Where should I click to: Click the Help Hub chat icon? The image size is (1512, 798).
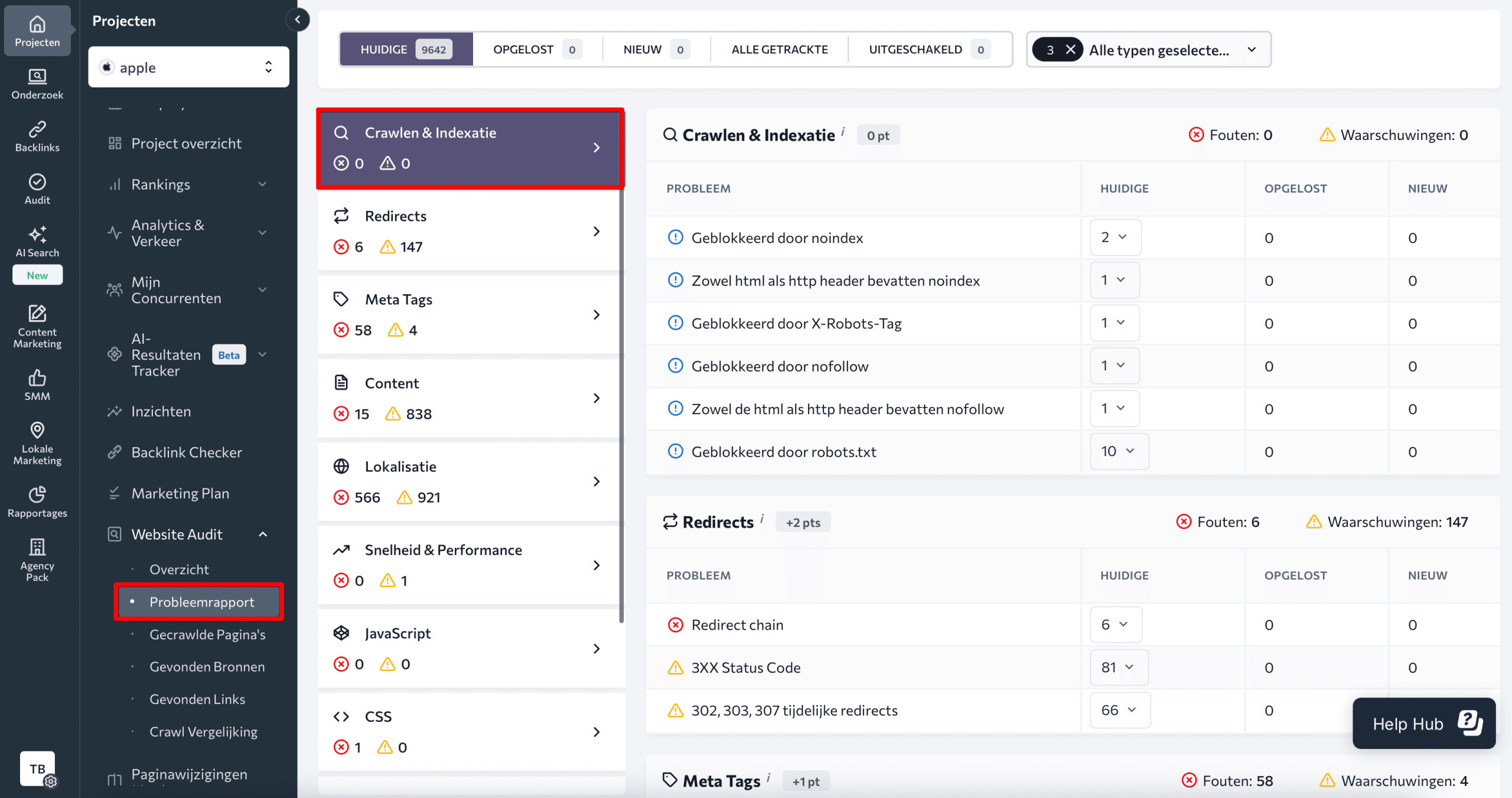click(x=1469, y=723)
